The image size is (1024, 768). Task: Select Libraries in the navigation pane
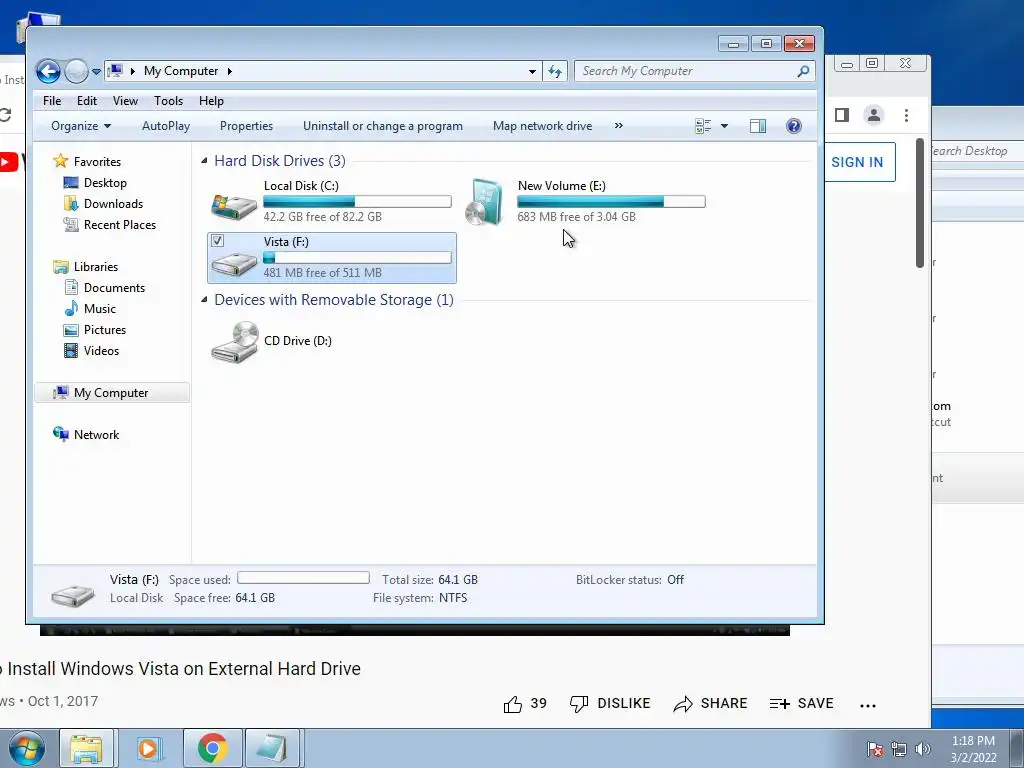tap(95, 266)
